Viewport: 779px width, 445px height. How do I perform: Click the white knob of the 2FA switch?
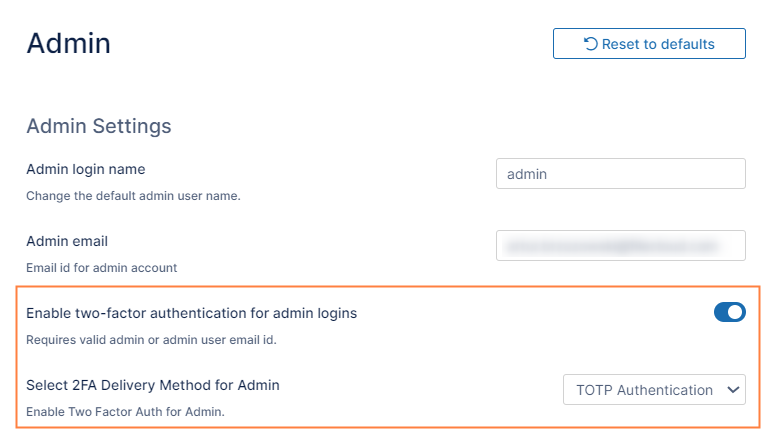[x=736, y=313]
